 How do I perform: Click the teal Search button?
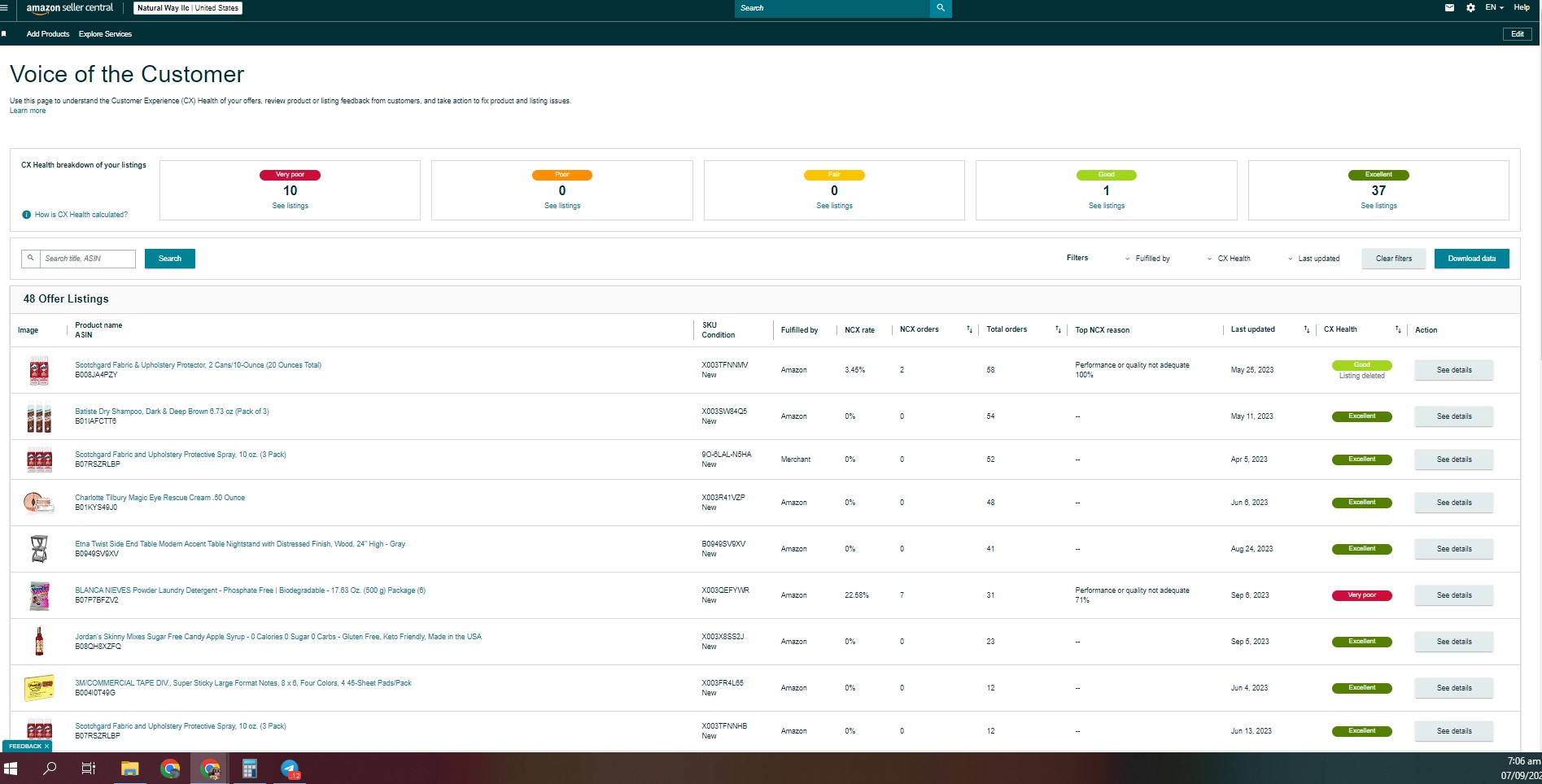coord(170,259)
